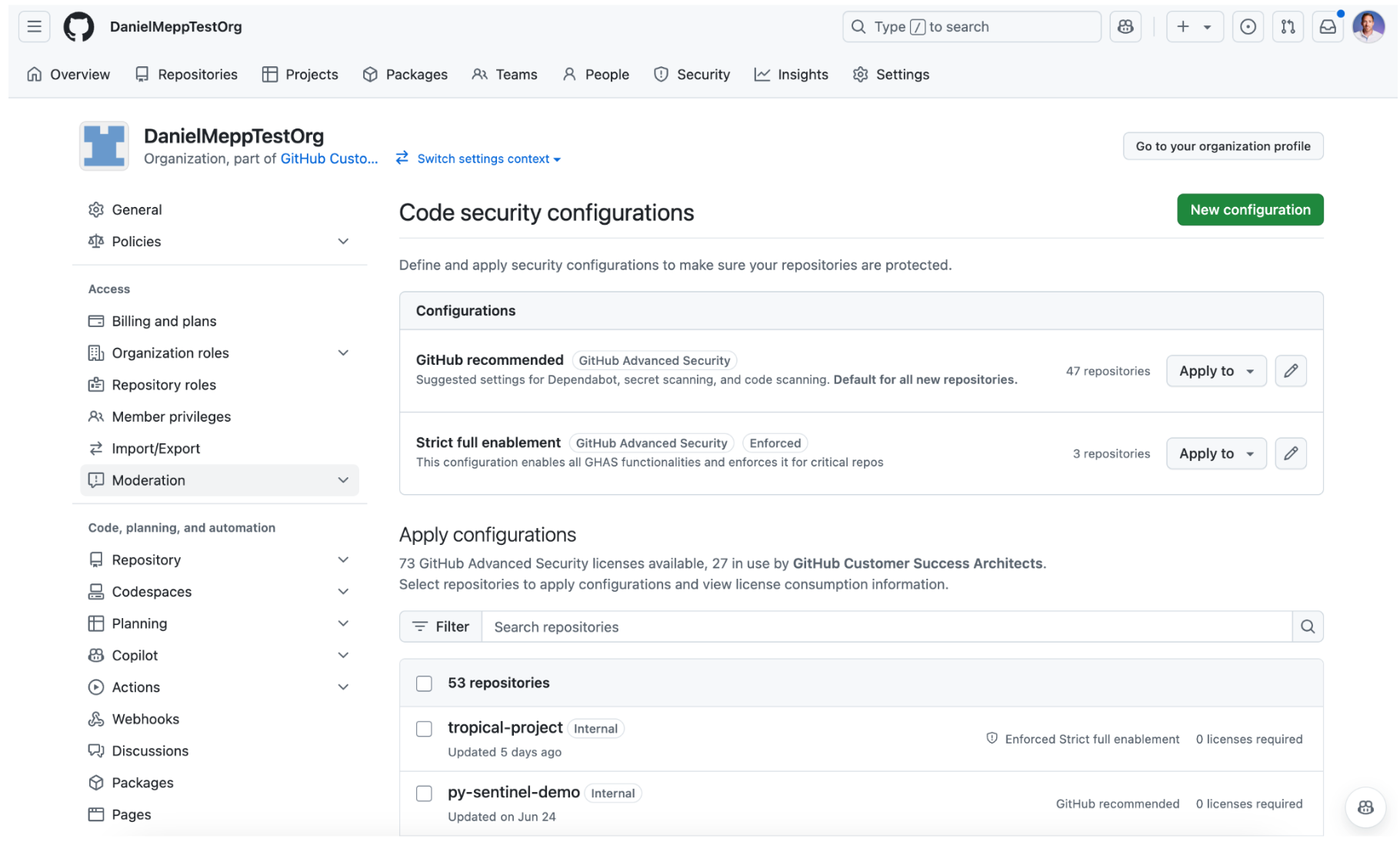Screen dimensions: 1400x842
Task: Open Switch settings context dropdown
Action: click(478, 159)
